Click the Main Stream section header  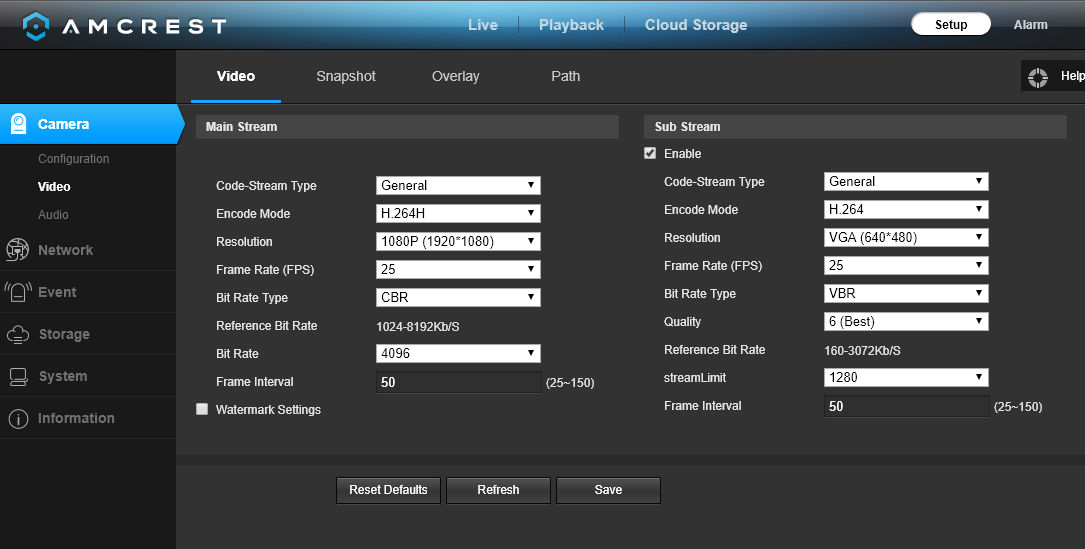coord(407,127)
